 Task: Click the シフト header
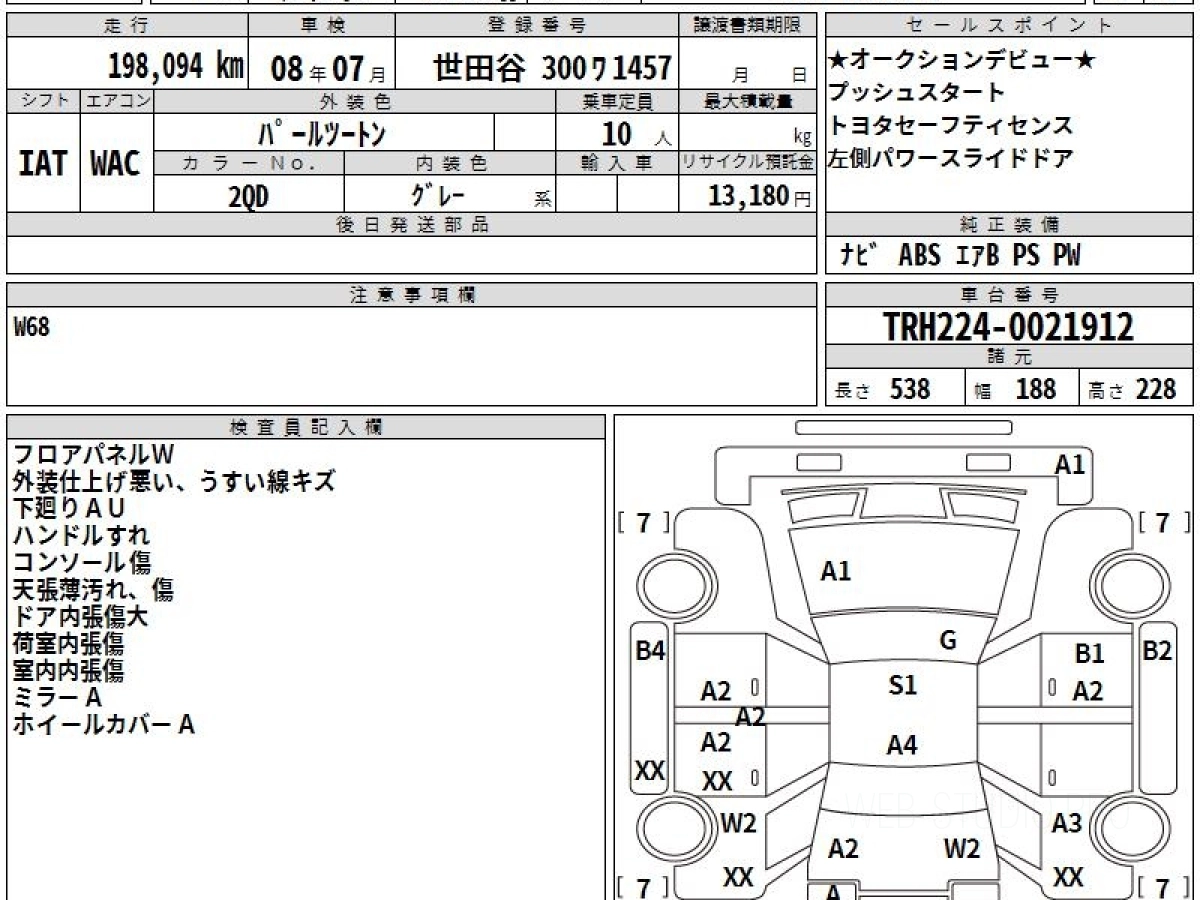point(43,101)
